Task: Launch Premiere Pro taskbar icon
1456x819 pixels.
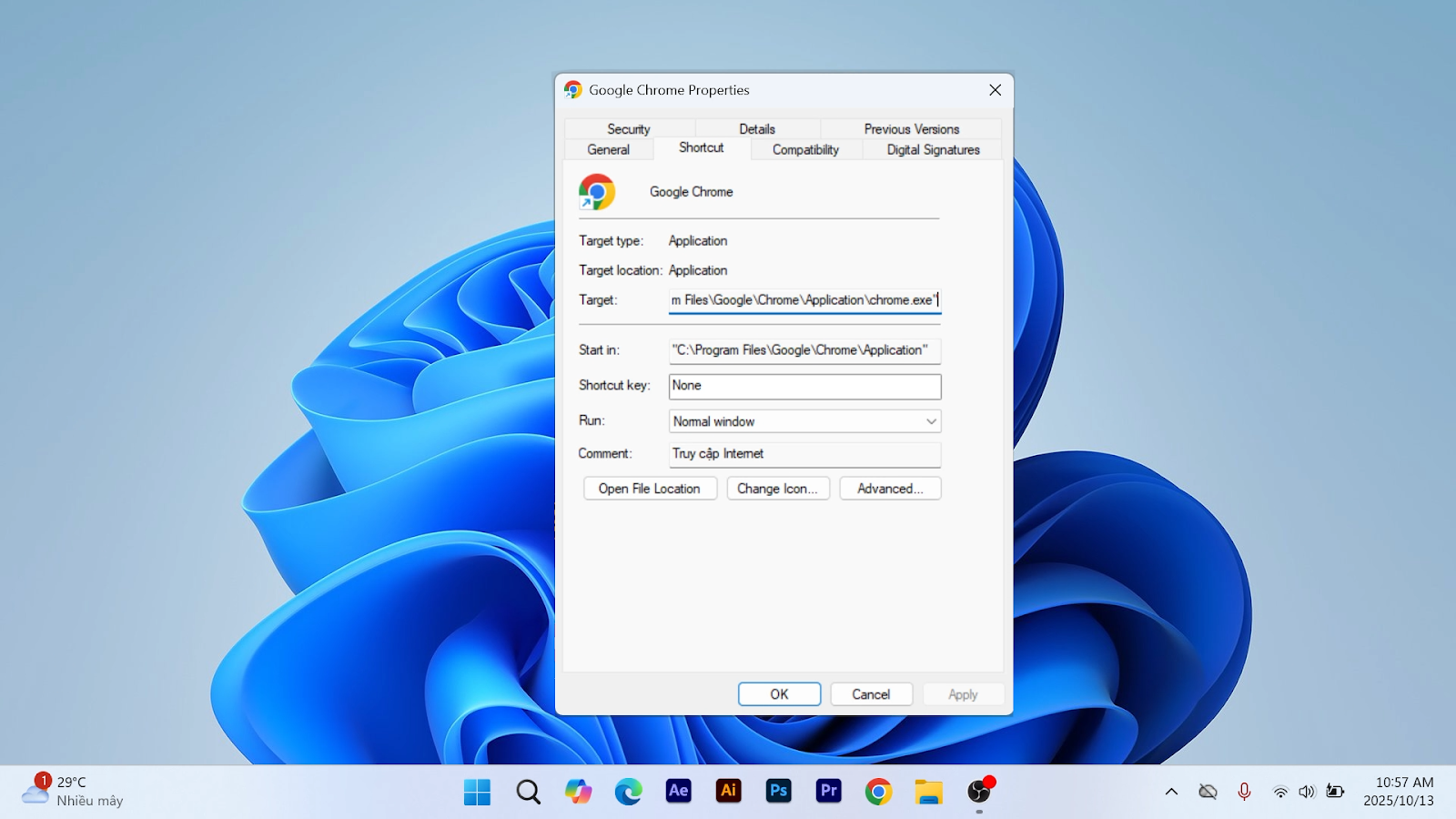Action: pyautogui.click(x=828, y=791)
